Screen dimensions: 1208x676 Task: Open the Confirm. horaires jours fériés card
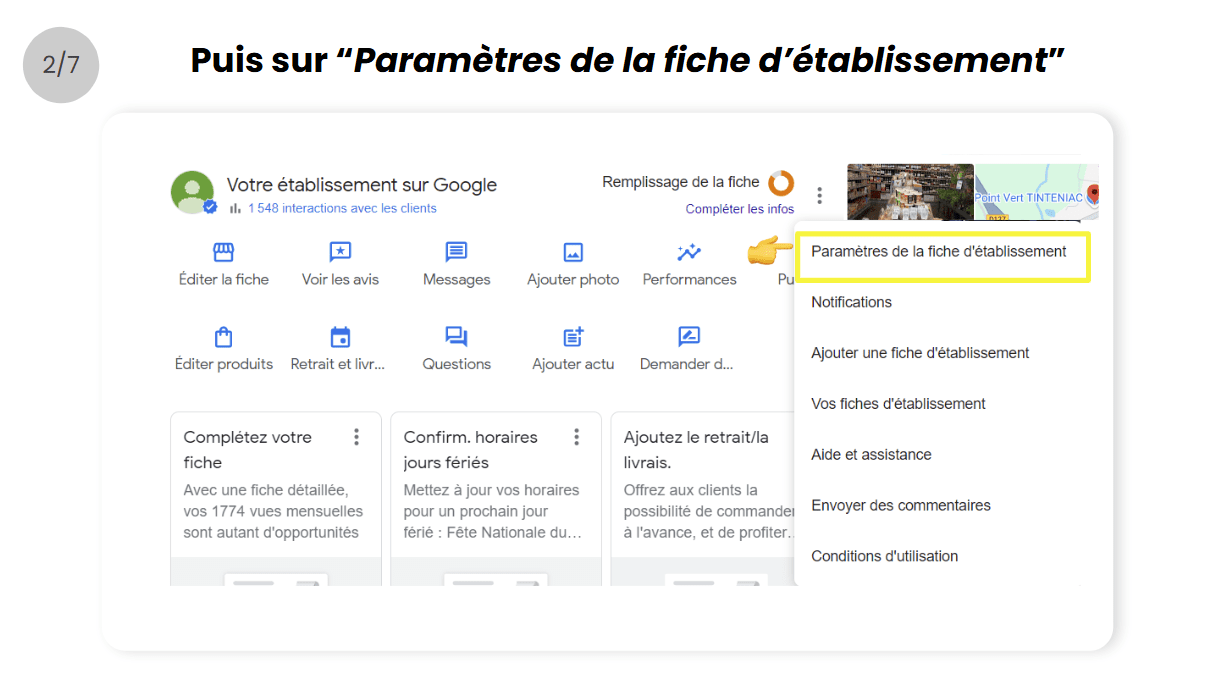point(496,498)
